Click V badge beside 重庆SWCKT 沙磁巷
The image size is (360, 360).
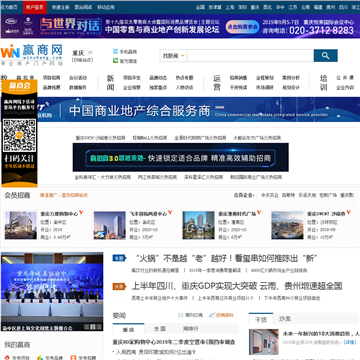tap(349, 212)
